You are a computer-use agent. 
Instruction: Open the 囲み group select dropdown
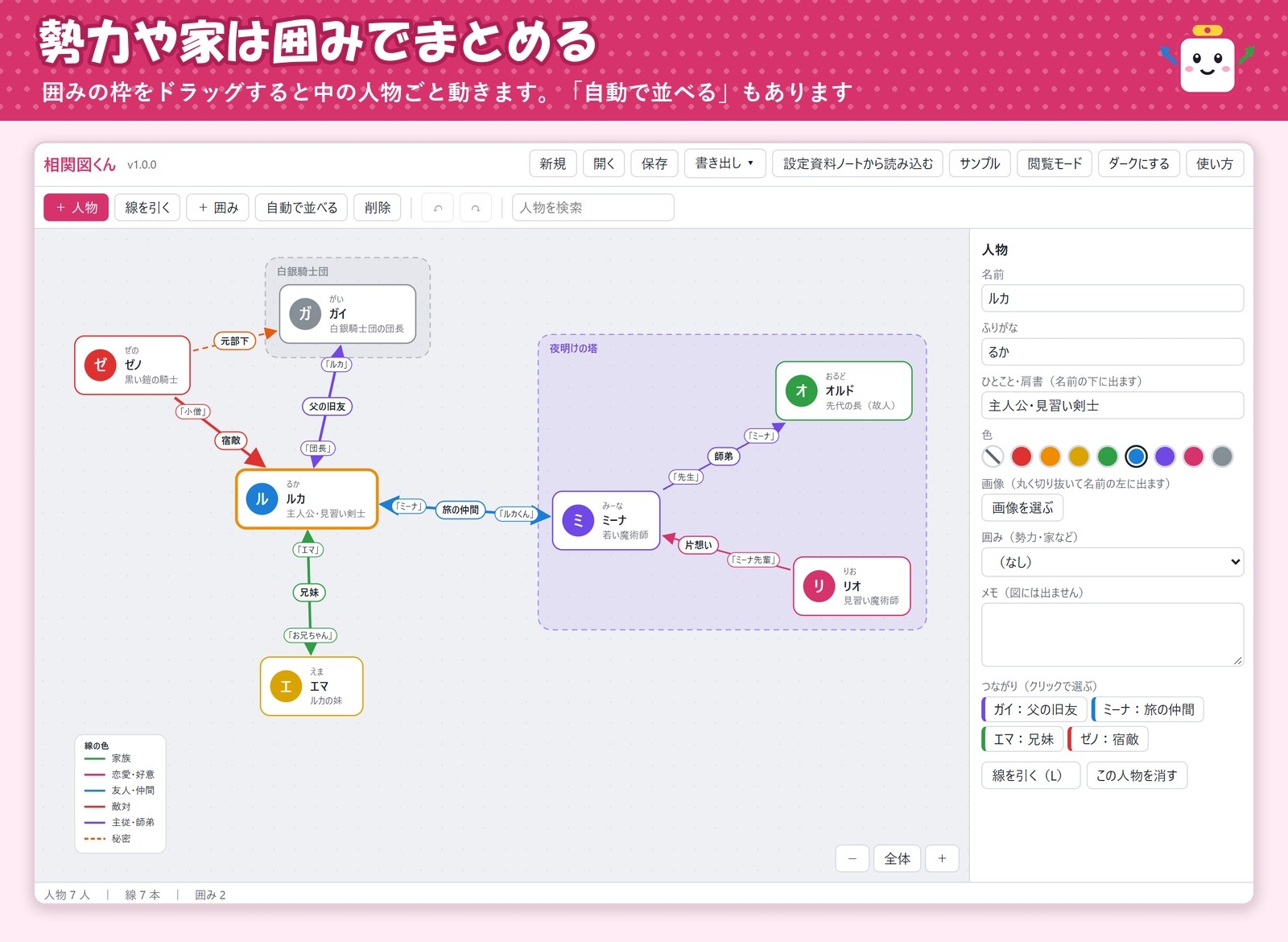1112,562
